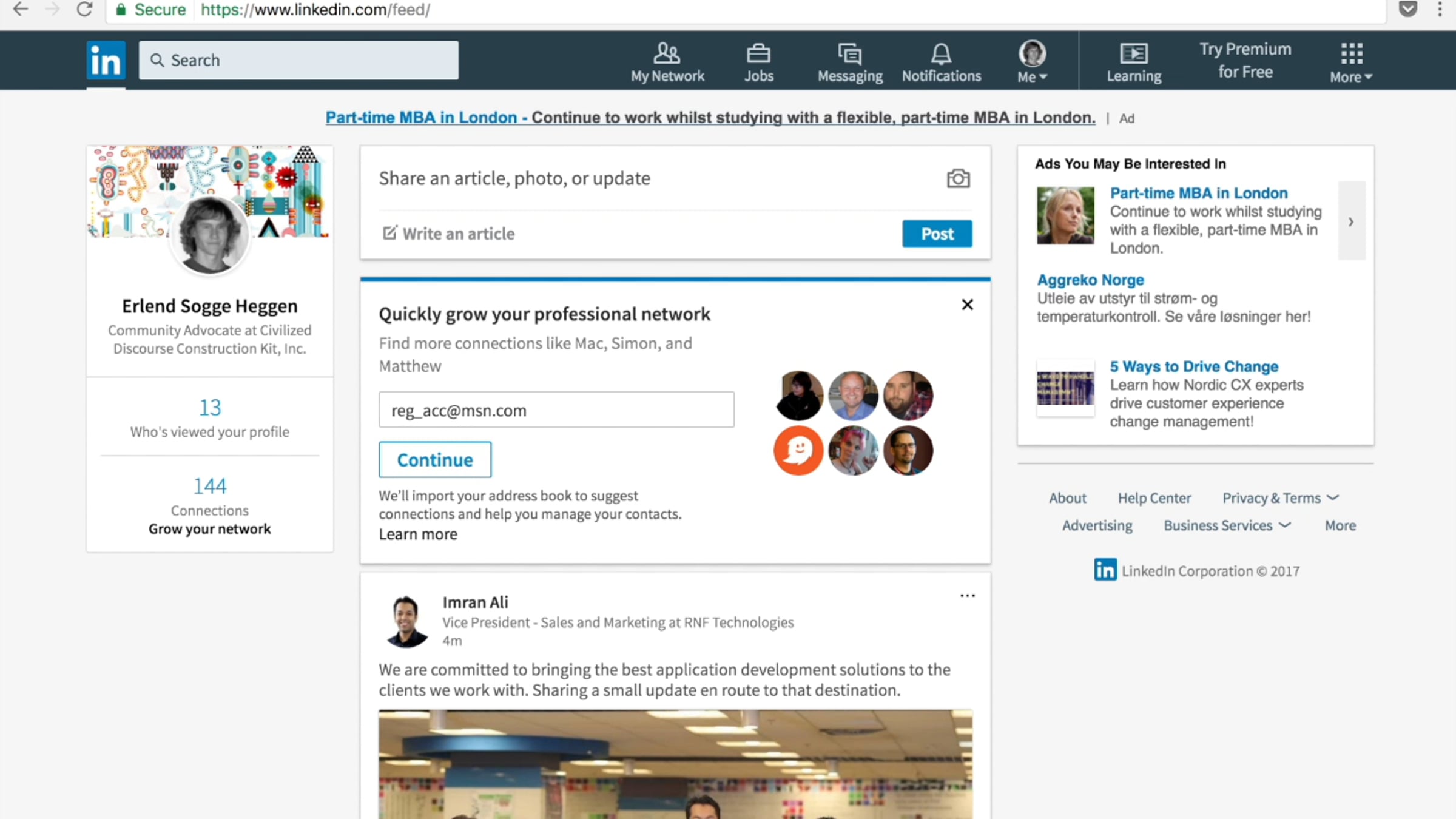The image size is (1456, 819).
Task: Open the Help Center link
Action: pyautogui.click(x=1154, y=498)
